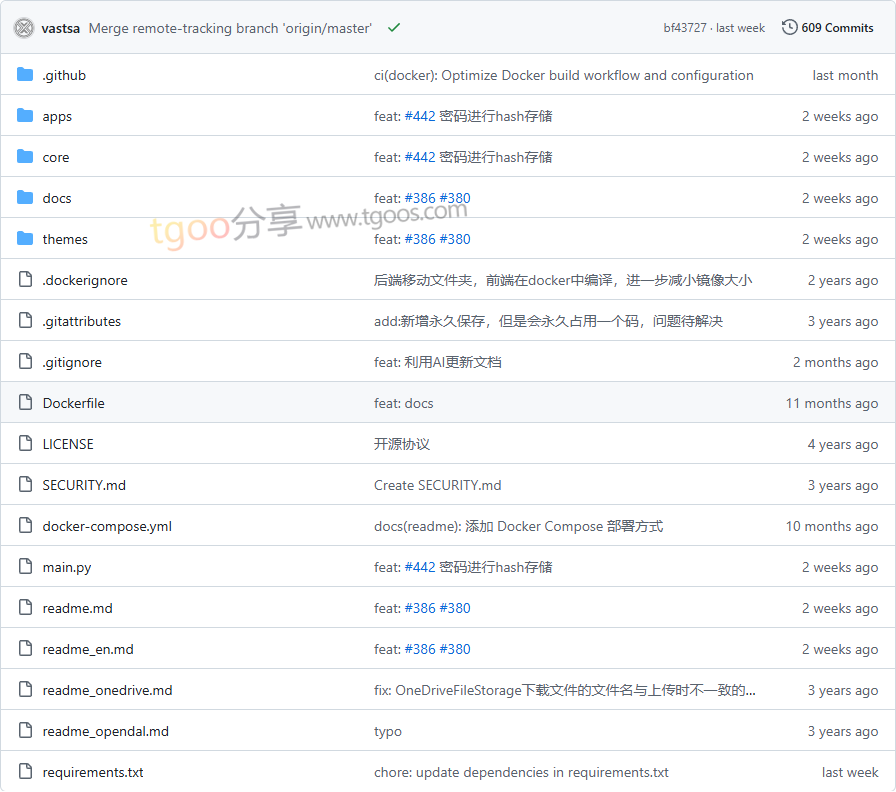Click the Dockerfile file icon
The height and width of the screenshot is (792, 896).
tap(26, 403)
